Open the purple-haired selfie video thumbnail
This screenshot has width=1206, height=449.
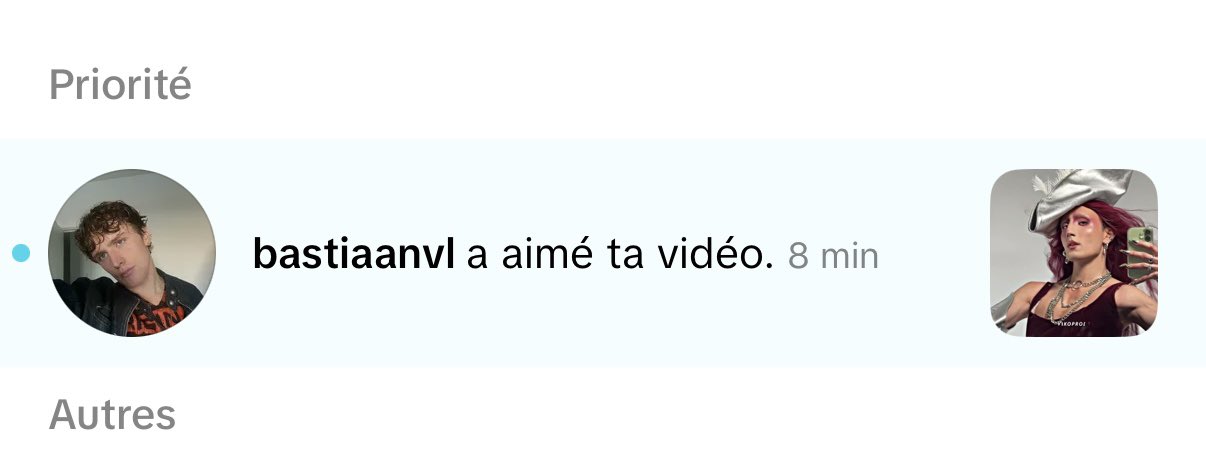1073,253
